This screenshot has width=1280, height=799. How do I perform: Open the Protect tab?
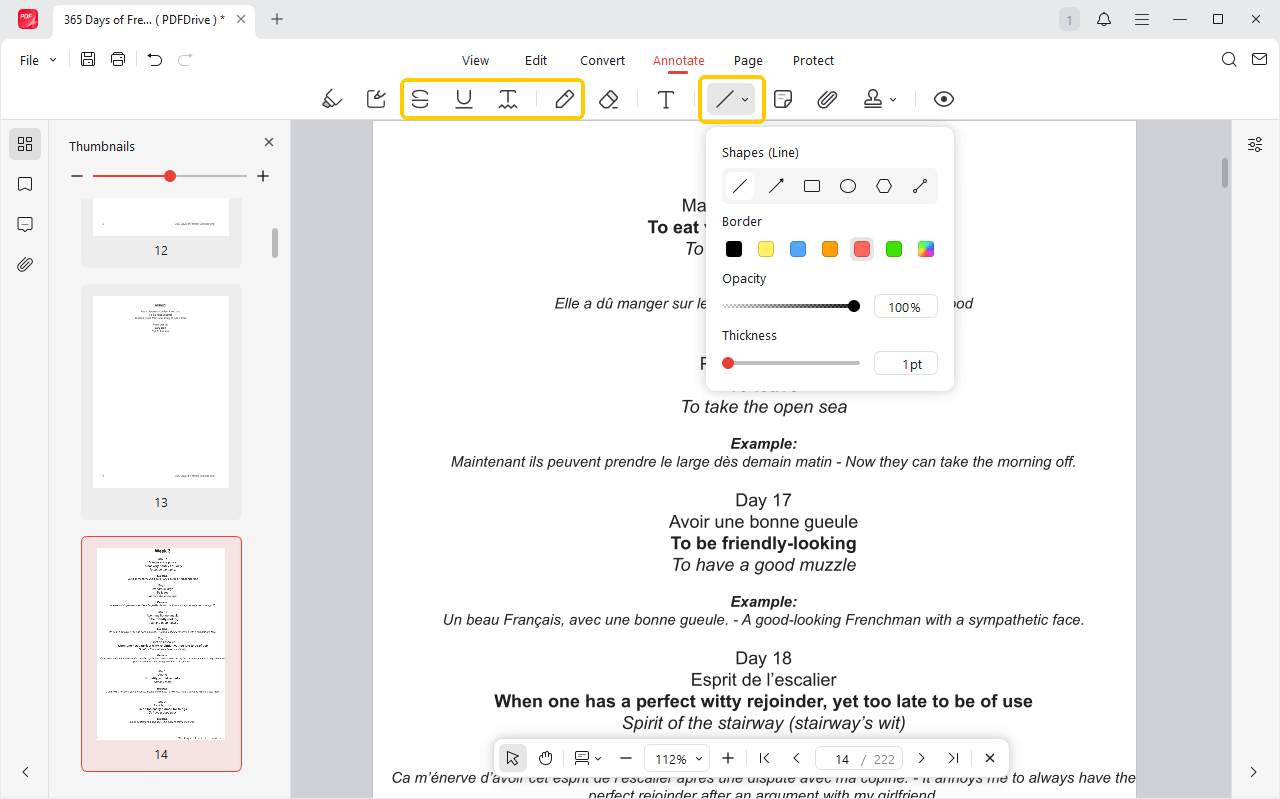[x=813, y=60]
